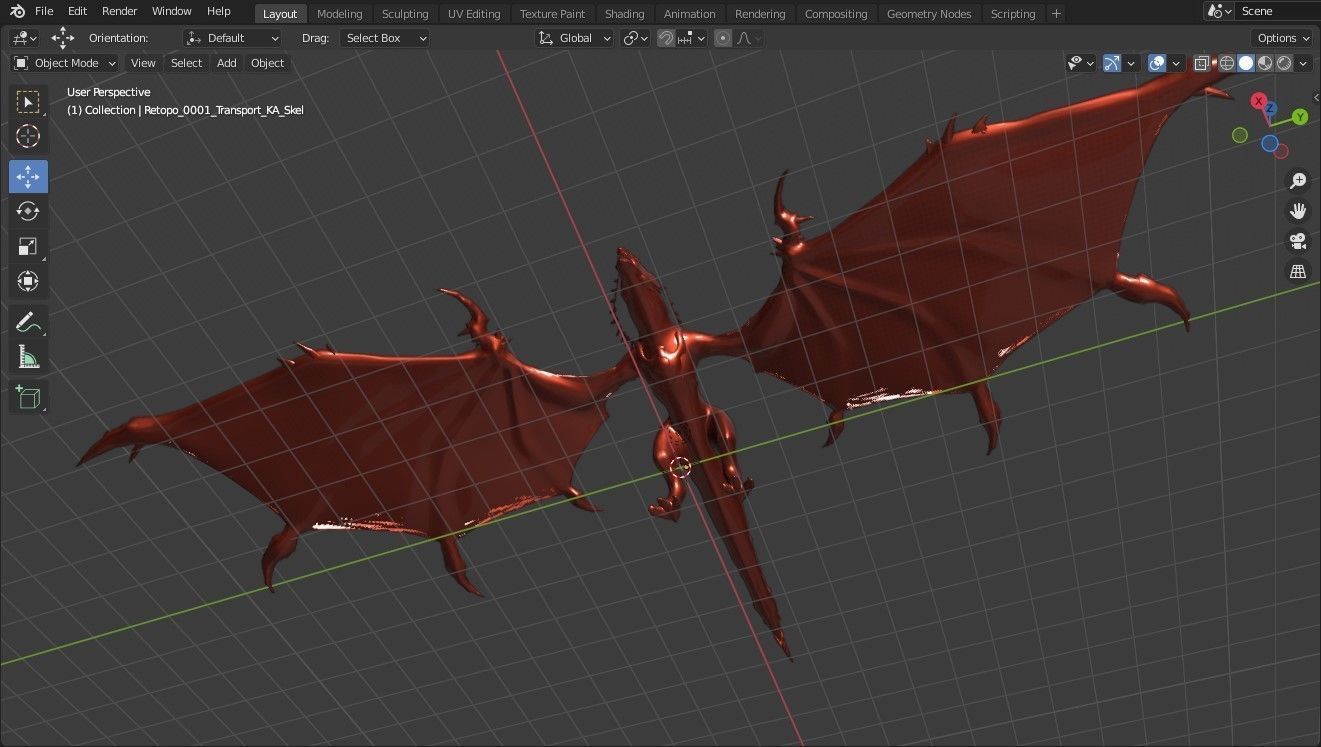This screenshot has height=747, width=1321.
Task: Open the Orientation Default dropdown
Action: 233,38
